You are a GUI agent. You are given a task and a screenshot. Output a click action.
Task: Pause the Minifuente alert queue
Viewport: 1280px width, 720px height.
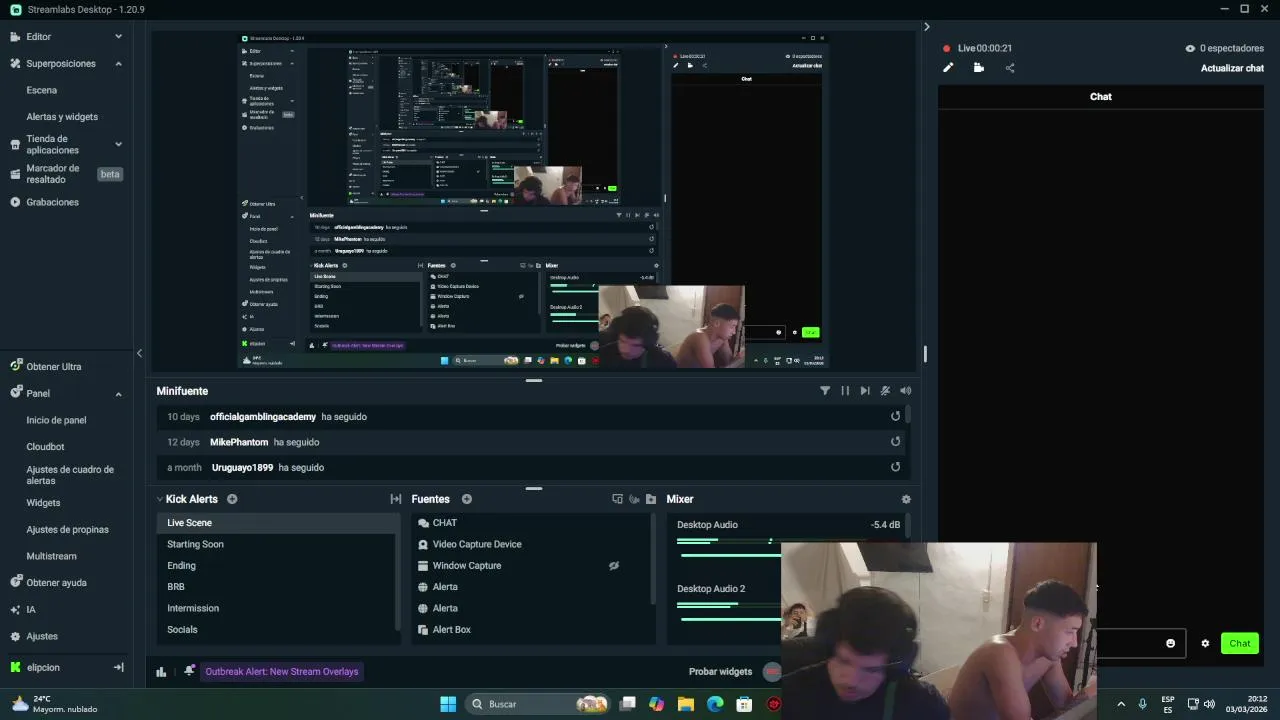tap(845, 391)
